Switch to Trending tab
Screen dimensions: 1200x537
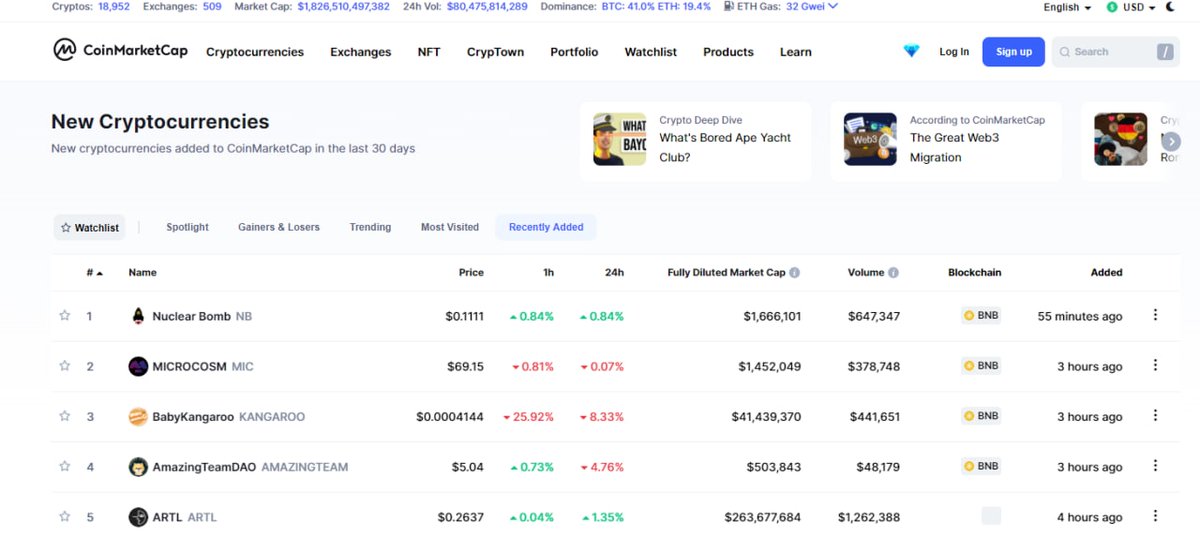(x=370, y=227)
